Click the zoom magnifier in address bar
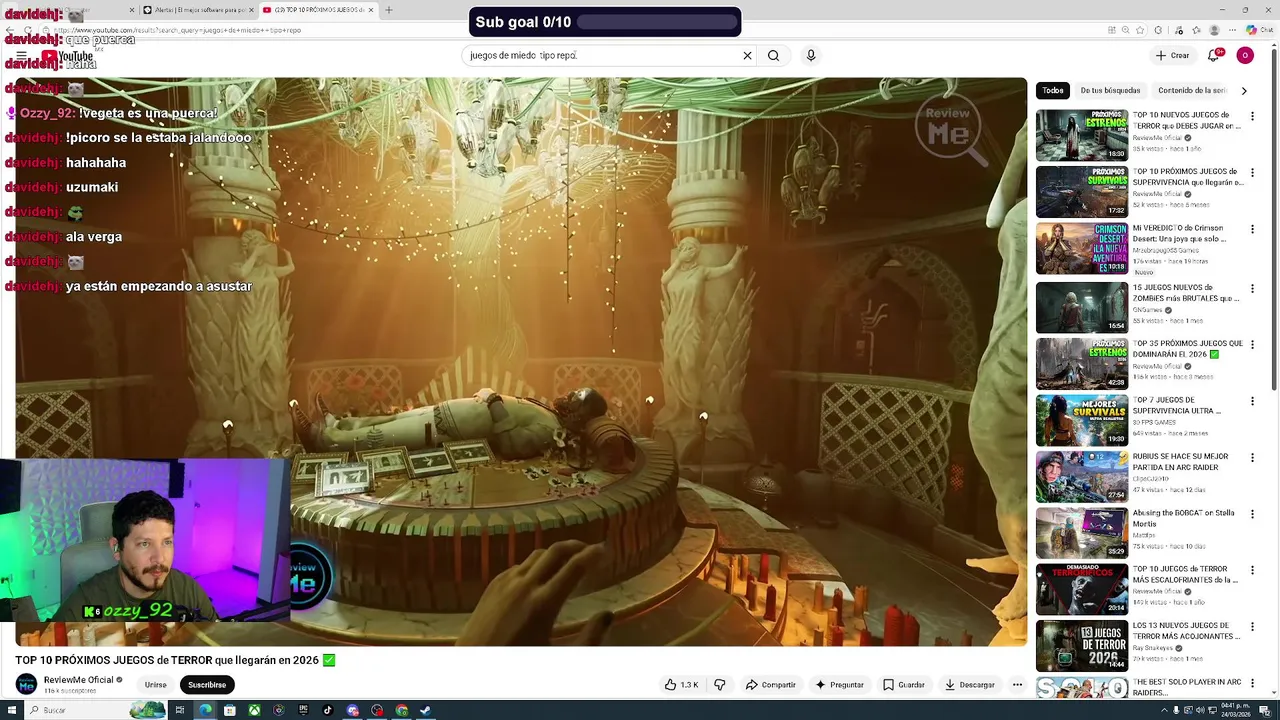 click(1125, 30)
